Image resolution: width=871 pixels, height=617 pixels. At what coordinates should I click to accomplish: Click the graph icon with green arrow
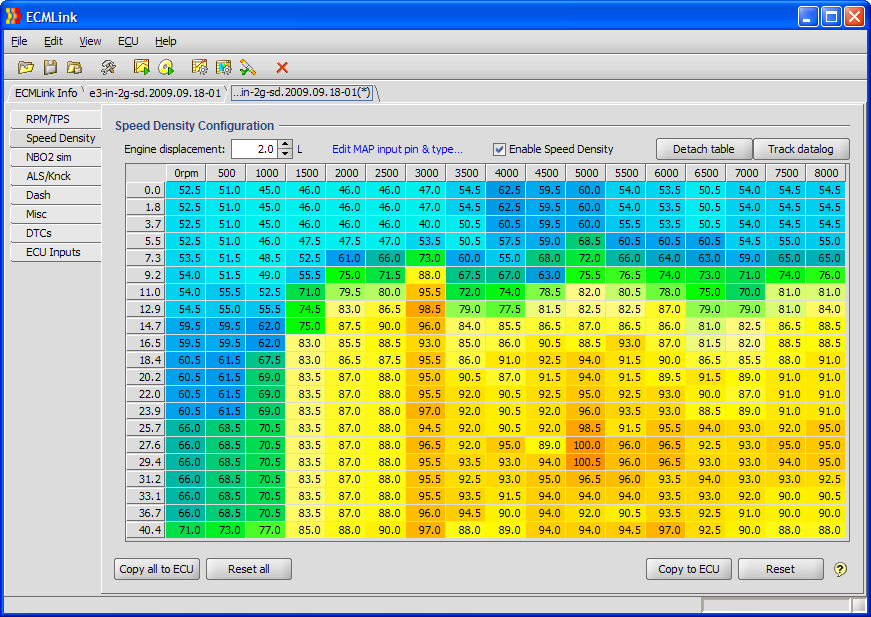(142, 67)
